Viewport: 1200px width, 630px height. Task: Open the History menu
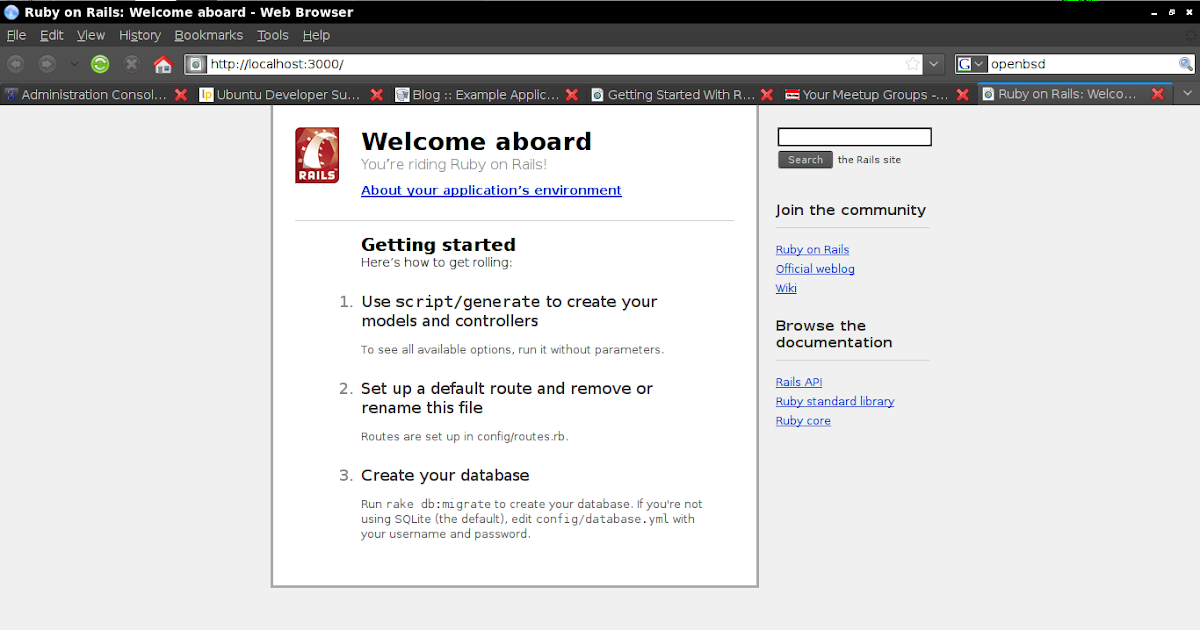point(139,35)
